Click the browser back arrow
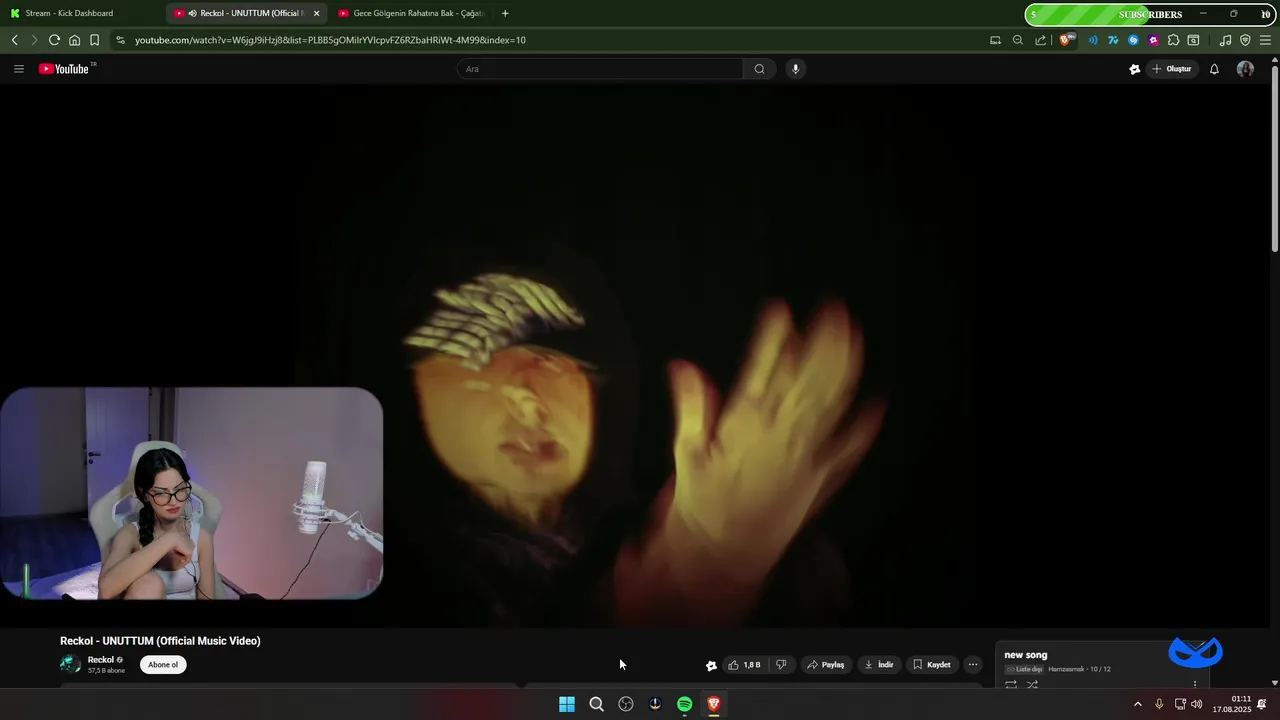 pyautogui.click(x=15, y=40)
